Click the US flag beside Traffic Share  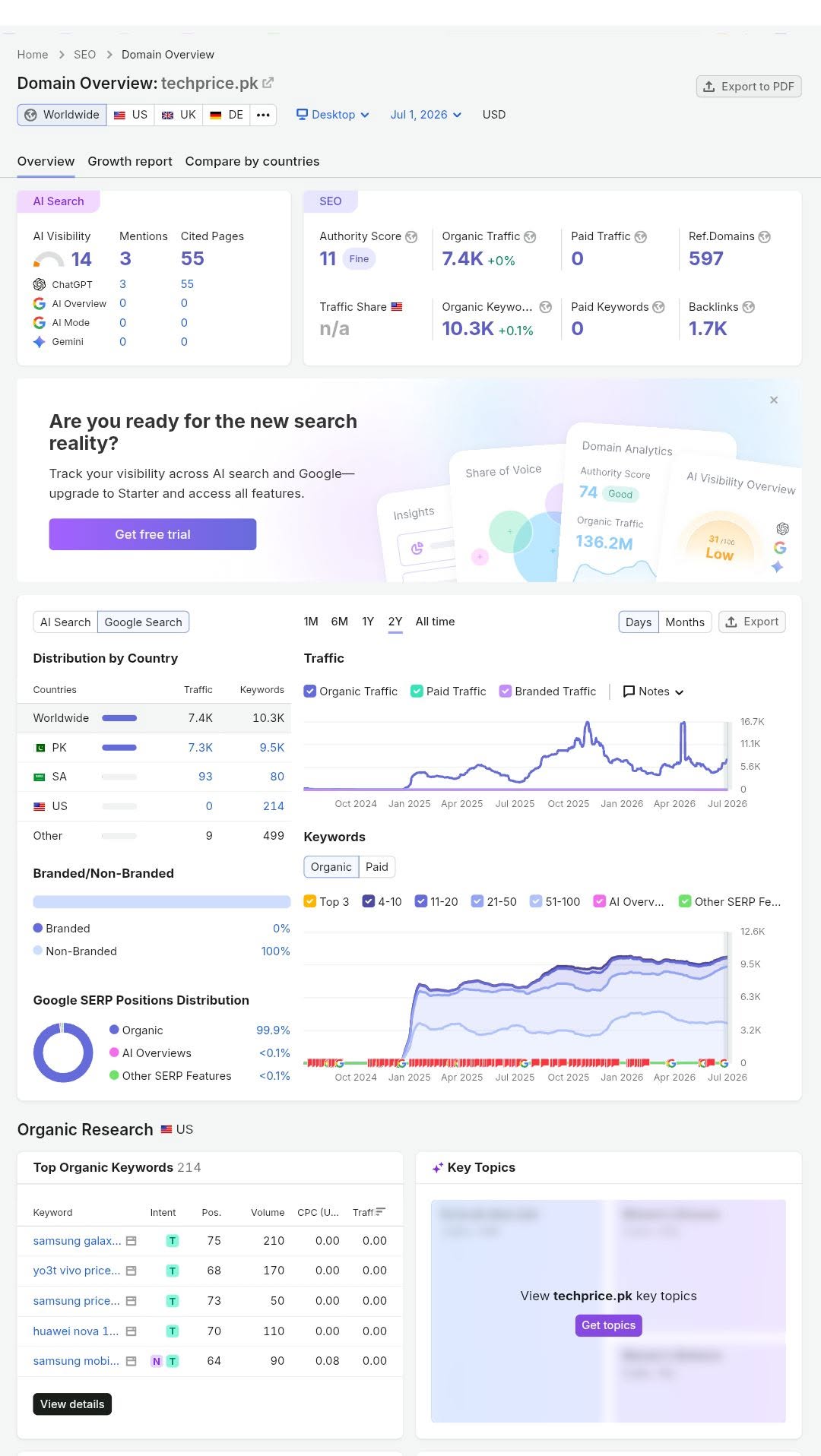point(397,307)
